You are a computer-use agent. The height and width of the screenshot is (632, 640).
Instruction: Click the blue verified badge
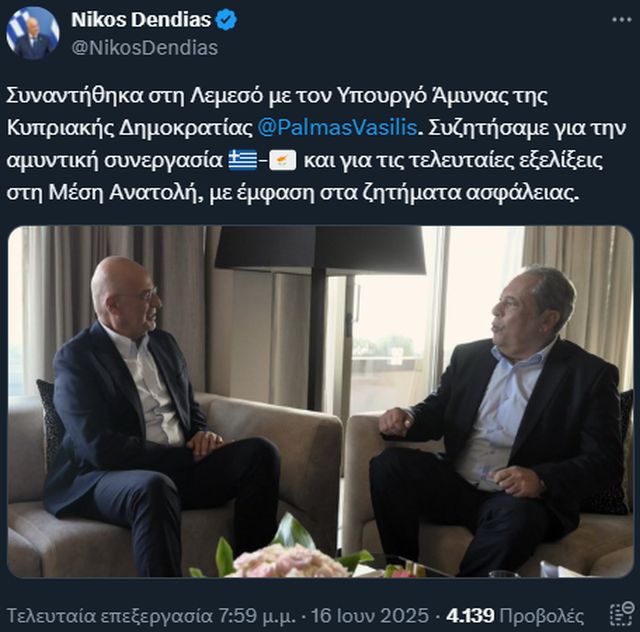pos(226,20)
